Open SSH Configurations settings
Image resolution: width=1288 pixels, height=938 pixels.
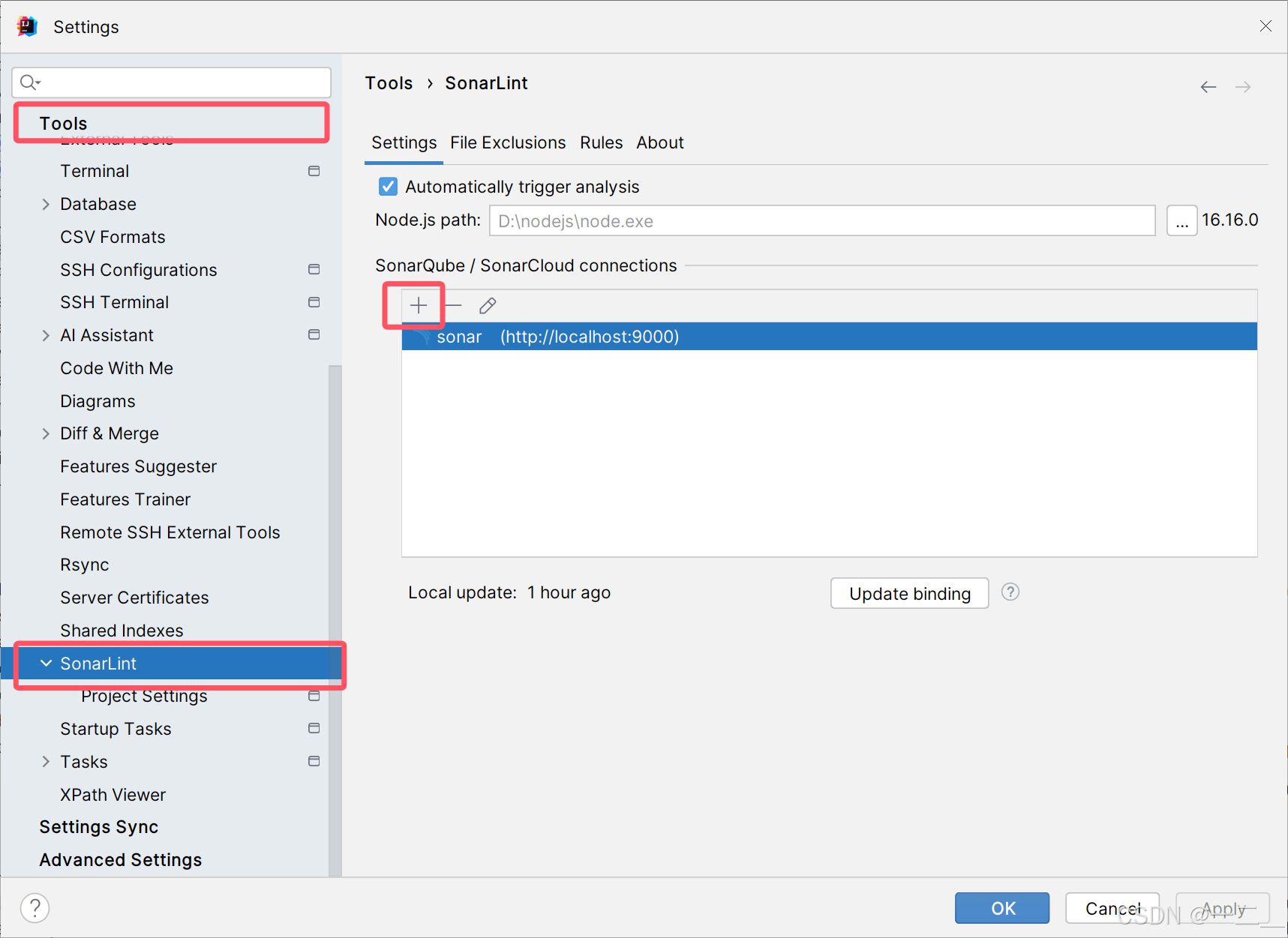coord(139,270)
